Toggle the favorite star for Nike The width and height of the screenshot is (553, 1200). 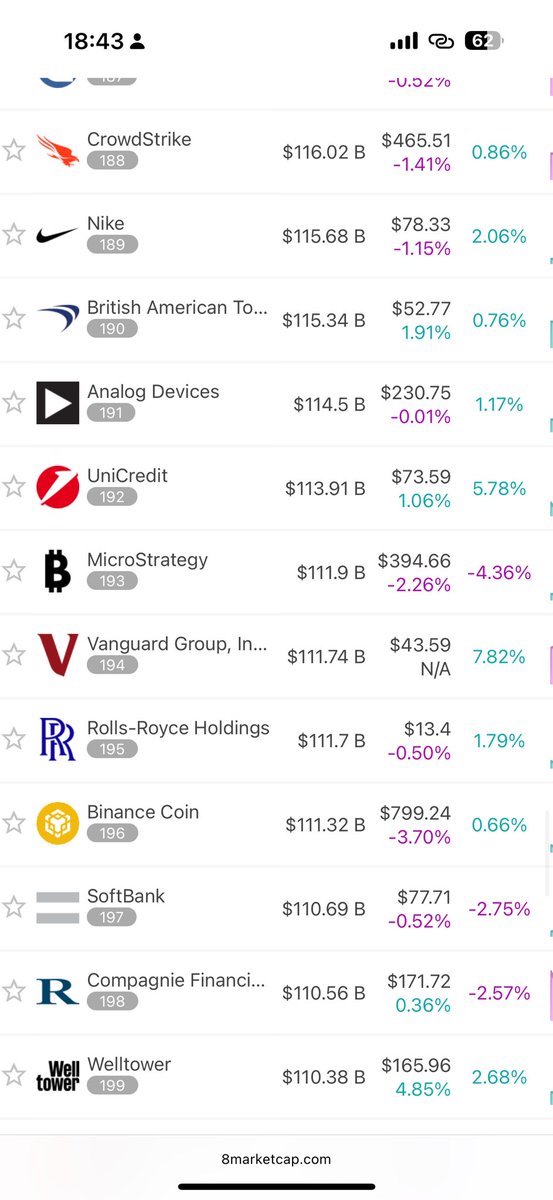[x=13, y=235]
